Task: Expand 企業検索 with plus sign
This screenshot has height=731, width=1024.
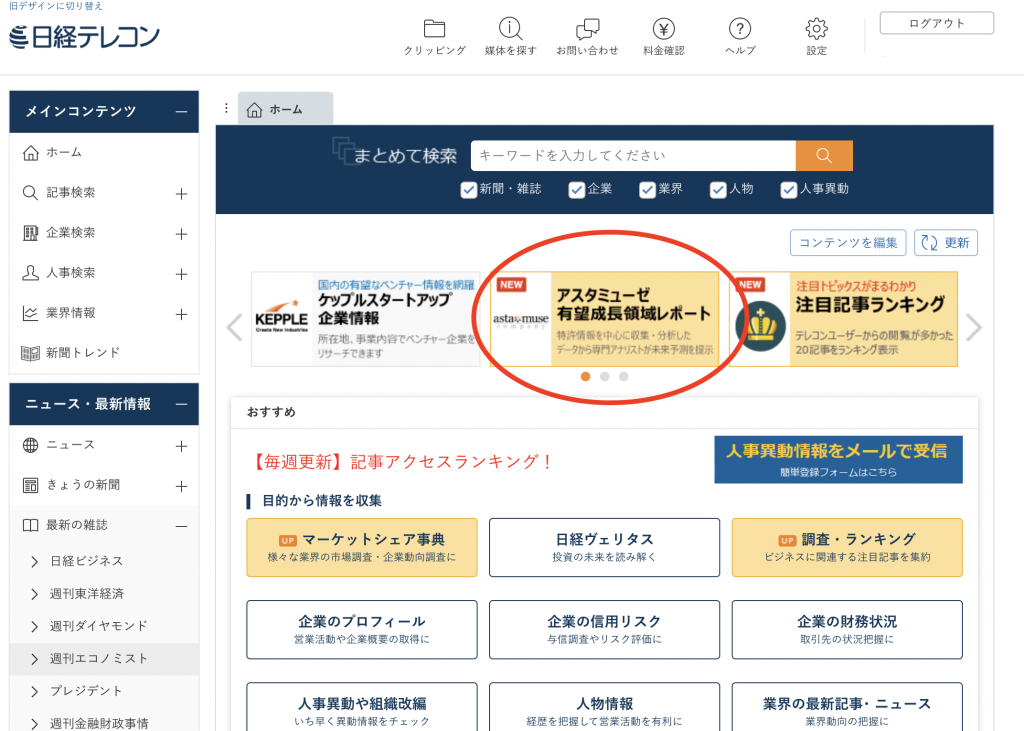Action: (x=182, y=234)
